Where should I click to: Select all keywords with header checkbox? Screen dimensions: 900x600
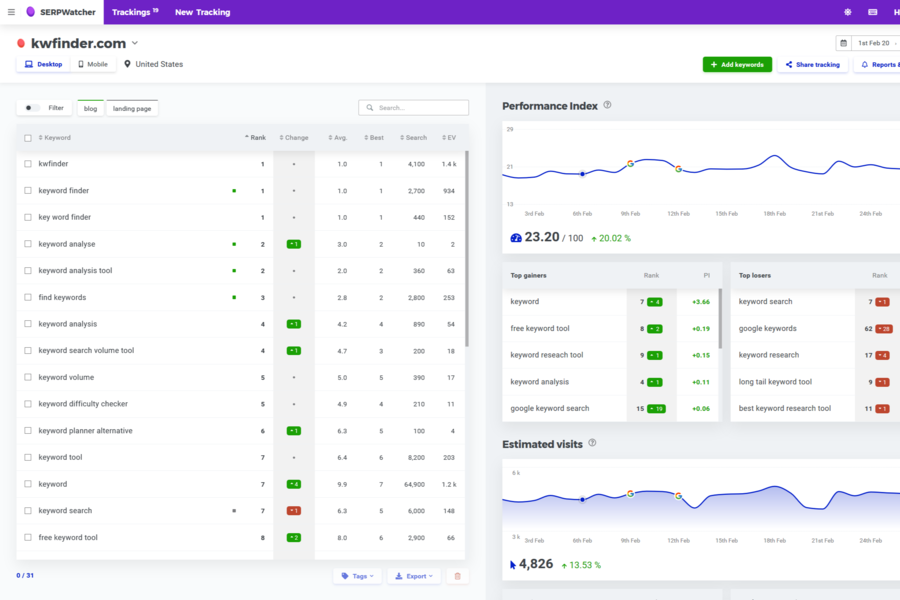pos(28,138)
